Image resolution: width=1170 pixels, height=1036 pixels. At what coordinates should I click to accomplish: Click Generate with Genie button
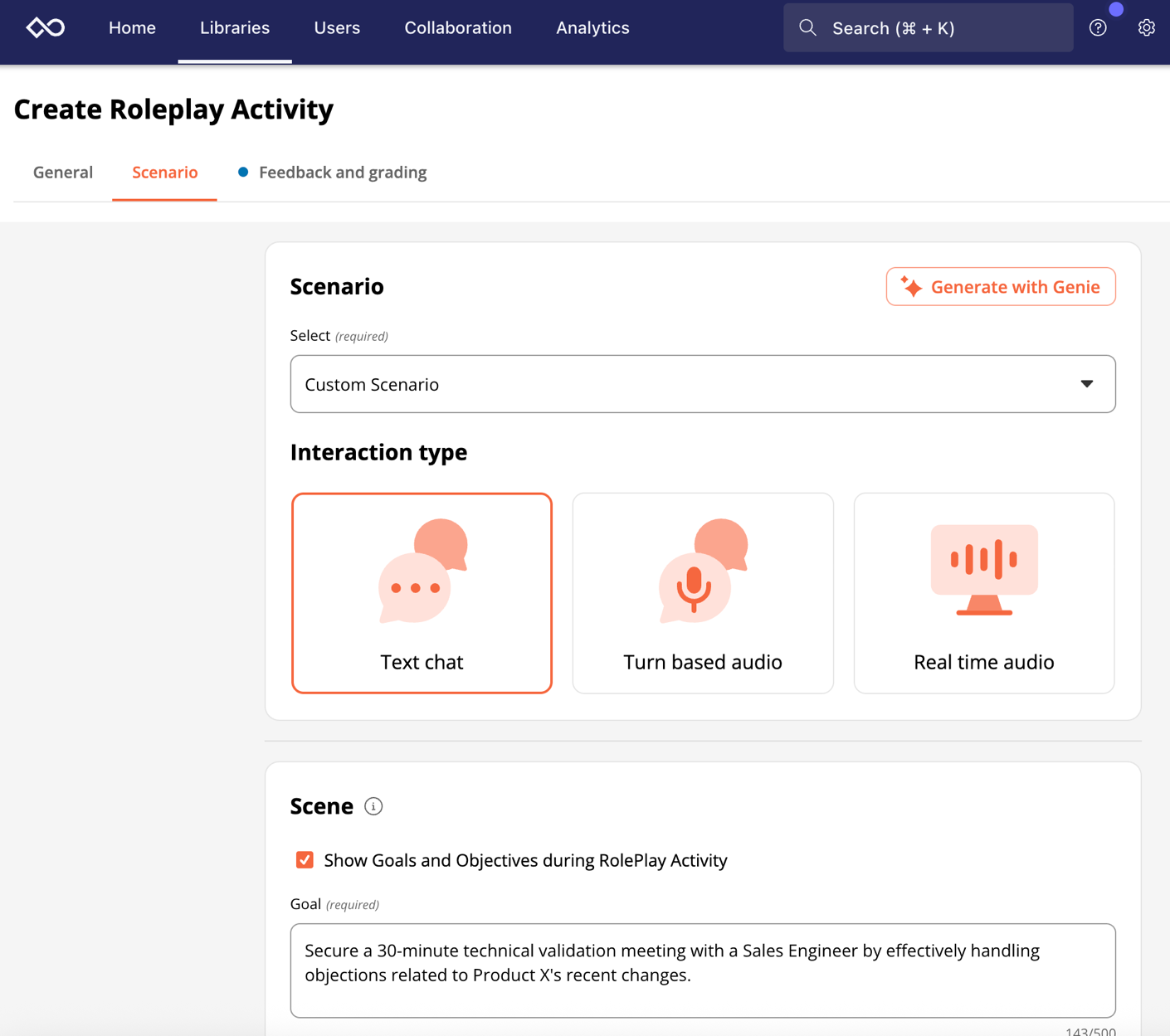coord(1000,287)
